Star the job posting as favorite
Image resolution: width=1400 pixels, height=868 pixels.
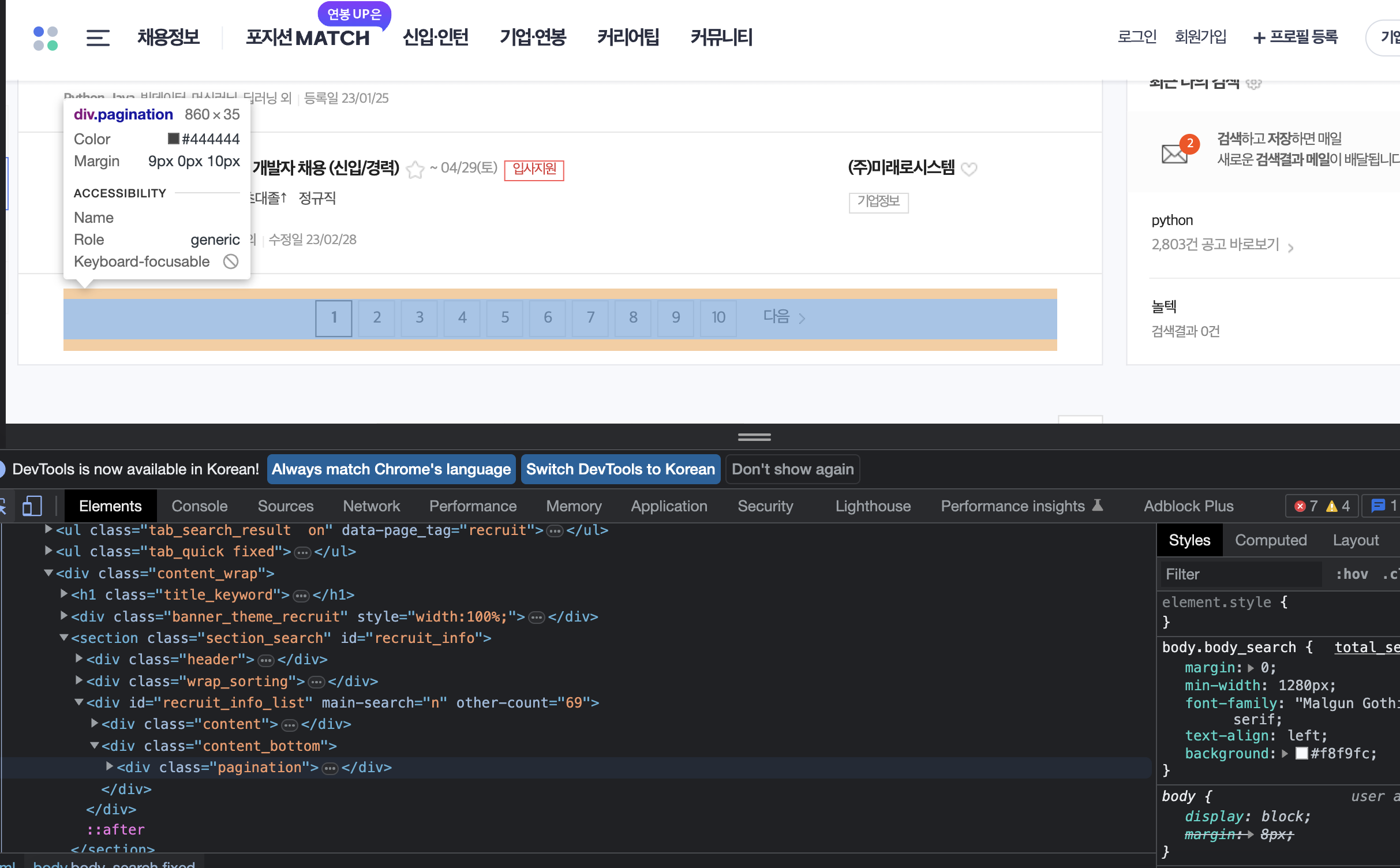click(x=415, y=170)
